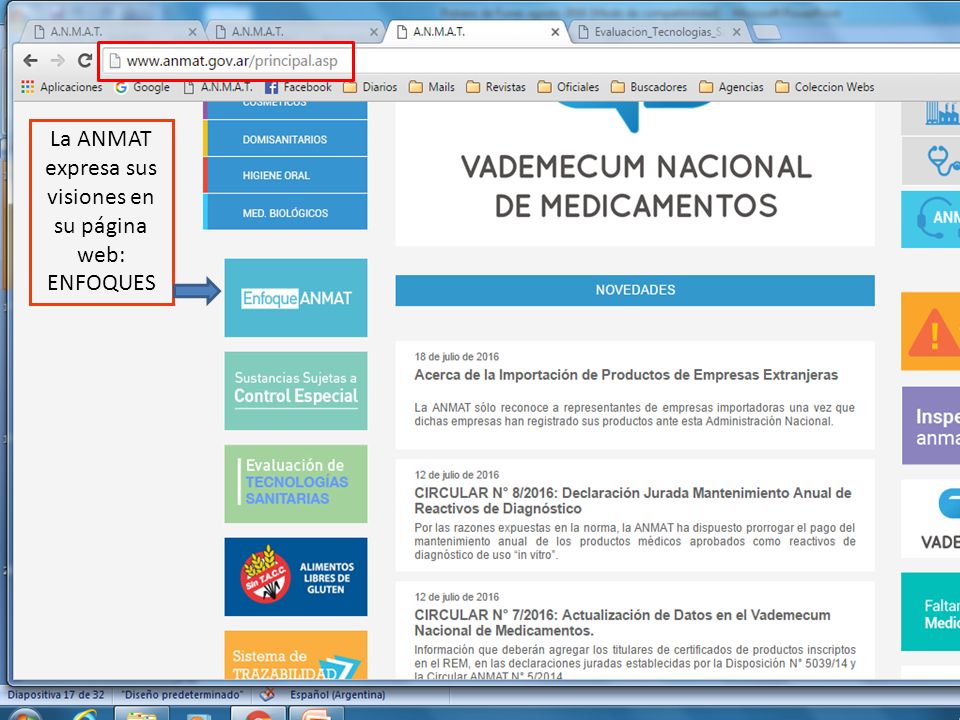Reload the page with the refresh icon
Image resolution: width=960 pixels, height=720 pixels.
coord(85,60)
